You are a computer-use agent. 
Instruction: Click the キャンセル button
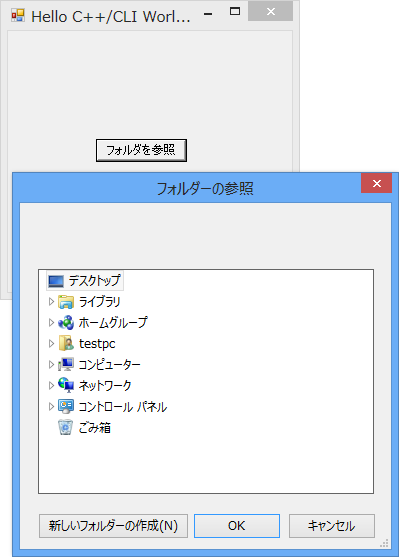click(x=331, y=526)
